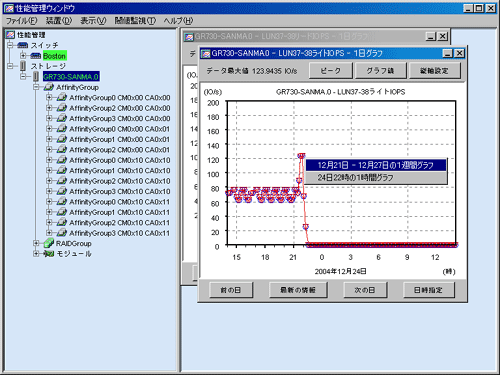Open the ファイル(F) menu

pos(21,21)
